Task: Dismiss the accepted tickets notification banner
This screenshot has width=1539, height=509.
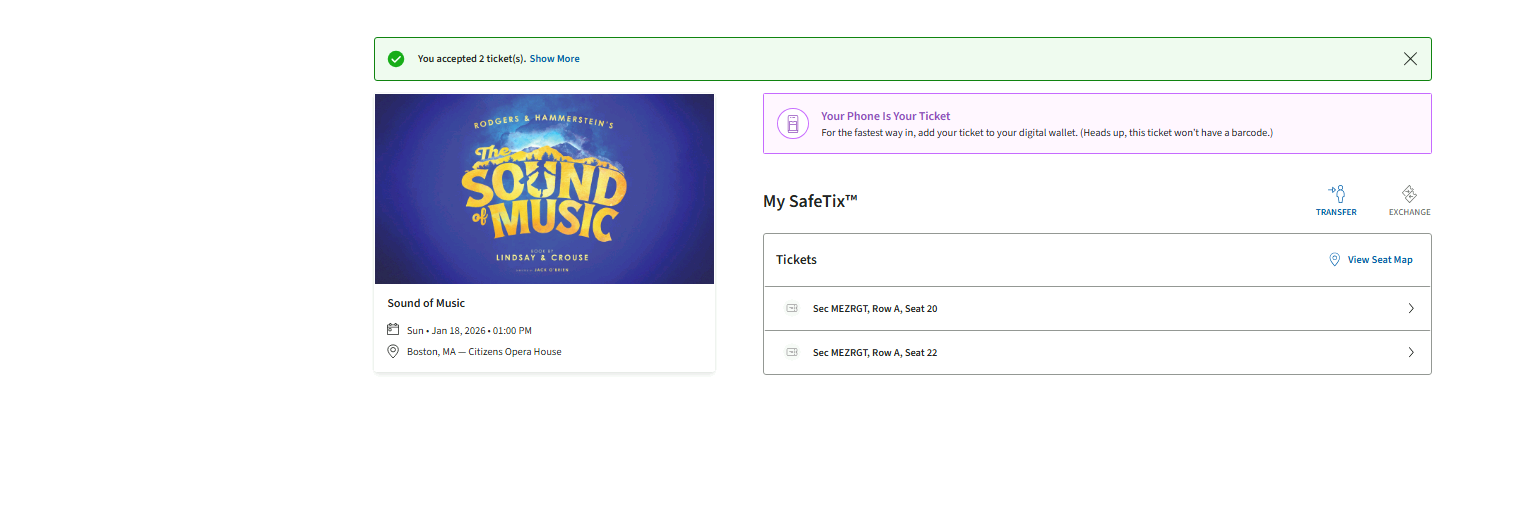Action: (1410, 59)
